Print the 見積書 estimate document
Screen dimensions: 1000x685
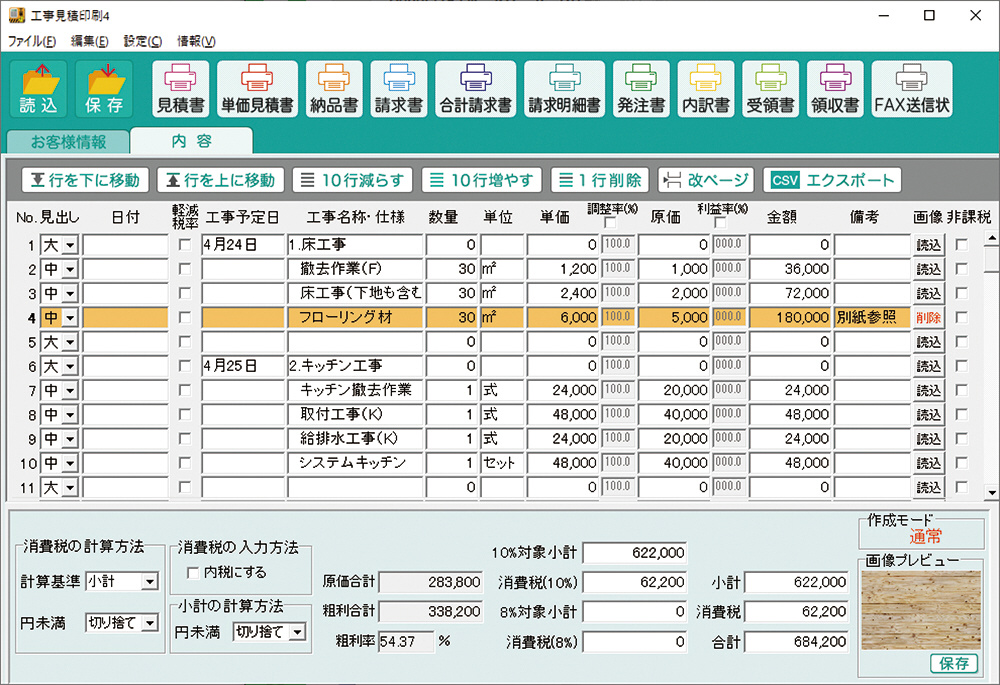click(x=181, y=89)
